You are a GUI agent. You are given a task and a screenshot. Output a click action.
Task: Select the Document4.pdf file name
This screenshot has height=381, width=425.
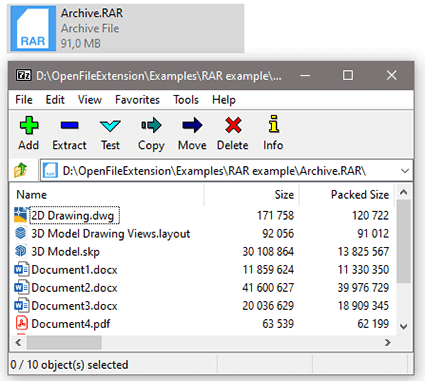tap(71, 324)
